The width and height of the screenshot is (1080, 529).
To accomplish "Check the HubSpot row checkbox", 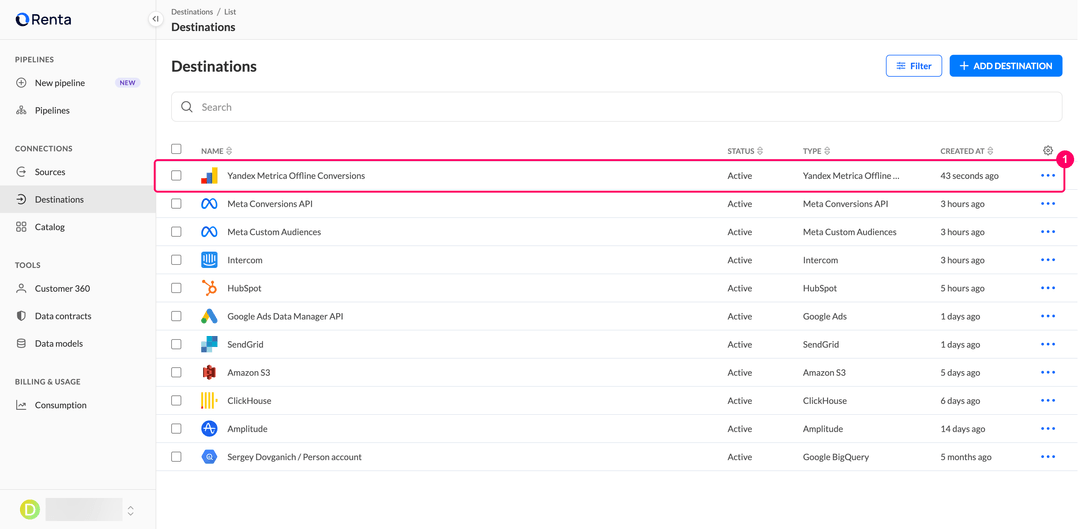I will 176,288.
